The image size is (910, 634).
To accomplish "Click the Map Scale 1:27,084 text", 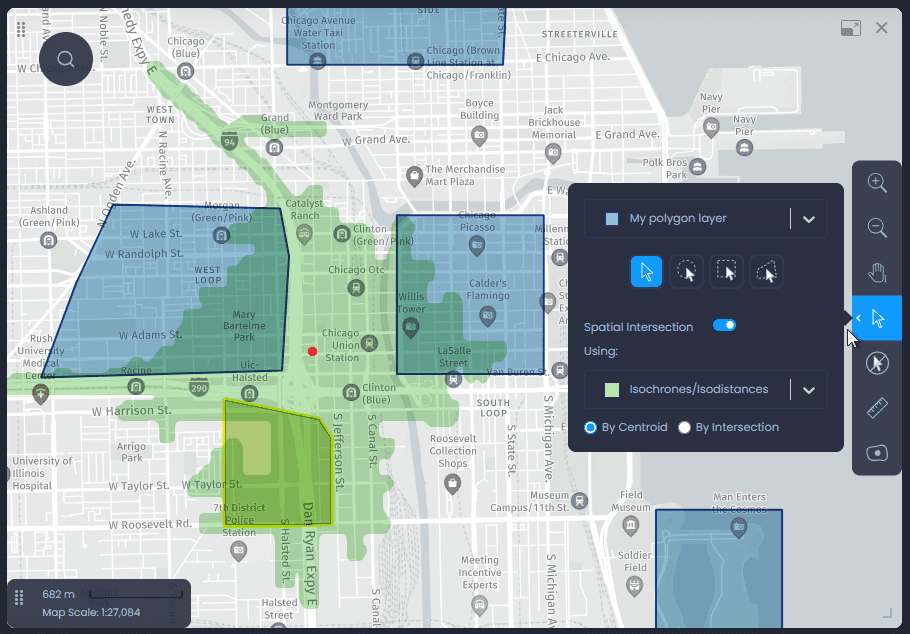I will [91, 613].
